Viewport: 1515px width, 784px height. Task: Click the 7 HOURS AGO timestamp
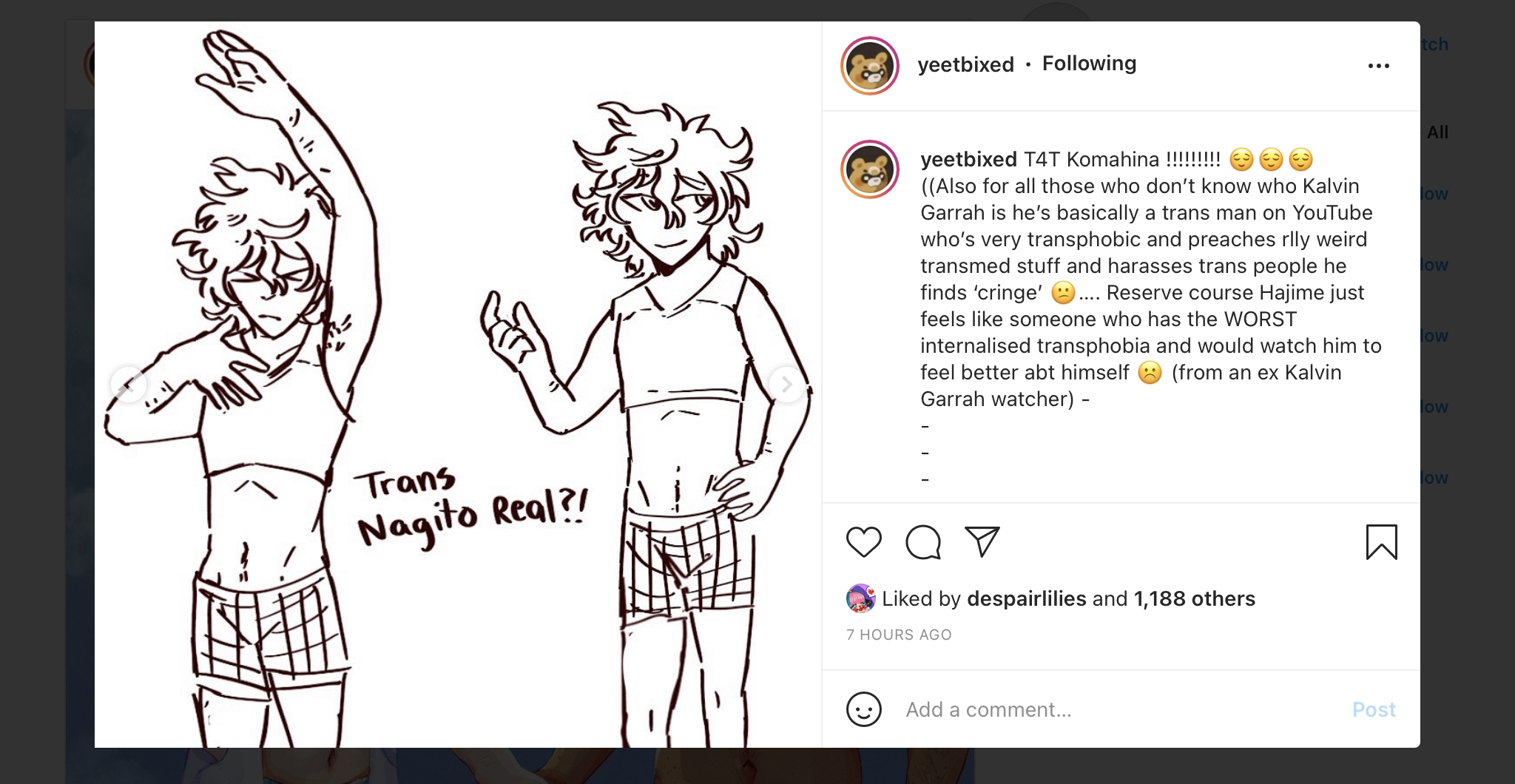coord(899,635)
